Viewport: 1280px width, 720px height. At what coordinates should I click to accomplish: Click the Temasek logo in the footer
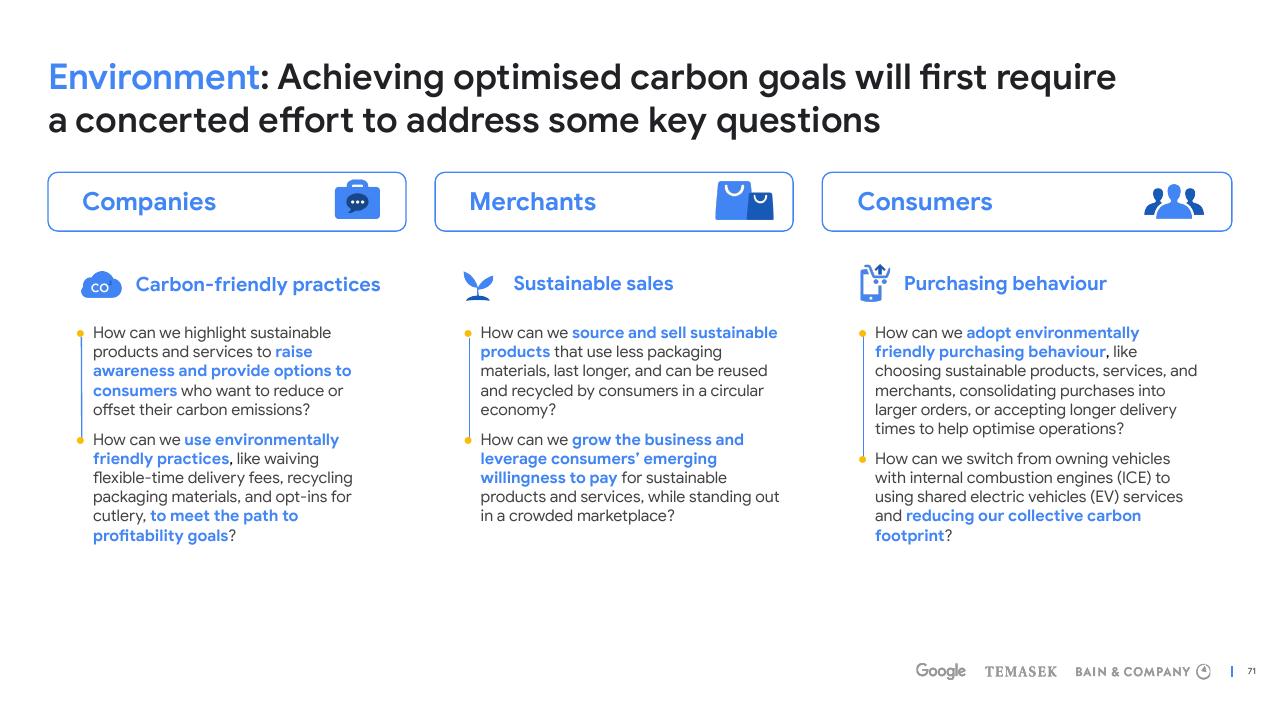click(x=1021, y=672)
